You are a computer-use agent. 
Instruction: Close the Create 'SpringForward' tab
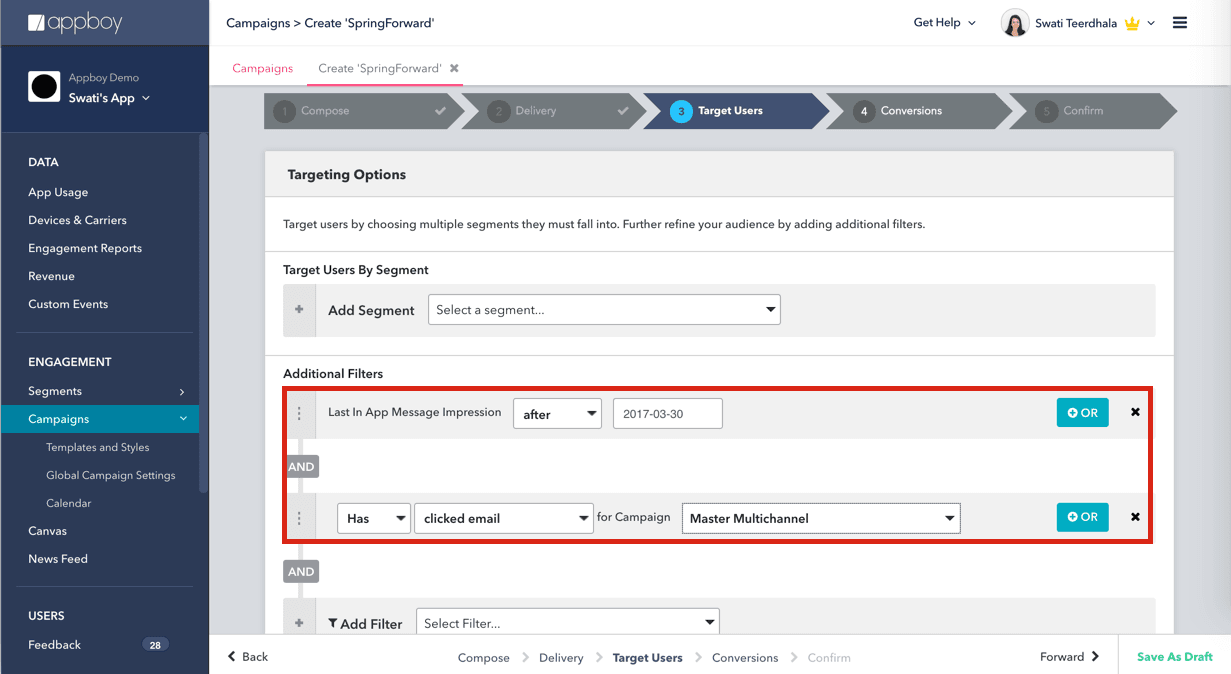(x=454, y=68)
